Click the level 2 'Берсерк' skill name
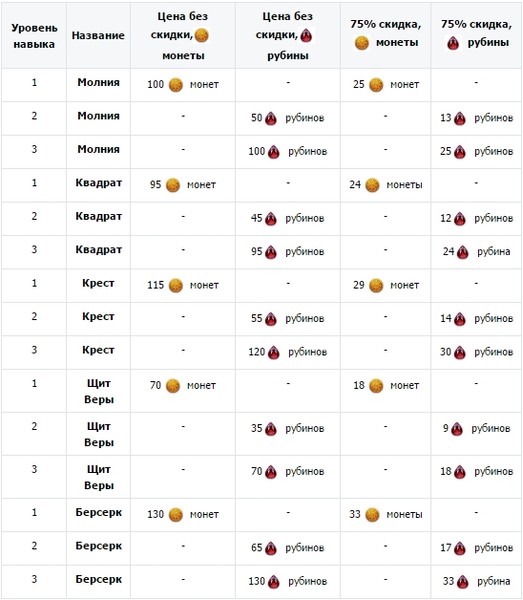This screenshot has height=600, width=523. pyautogui.click(x=99, y=546)
